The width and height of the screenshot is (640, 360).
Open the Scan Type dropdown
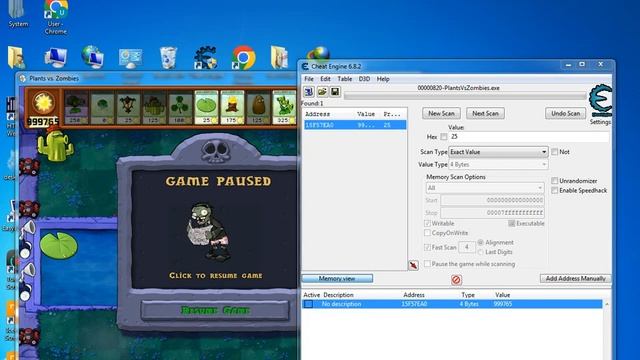(x=498, y=152)
